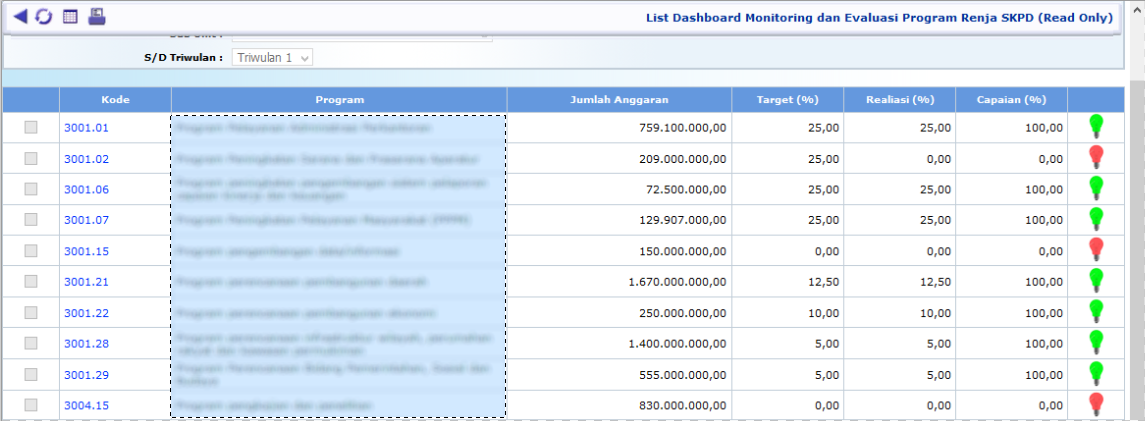Click the Kode column header
1145x421 pixels.
(115, 100)
